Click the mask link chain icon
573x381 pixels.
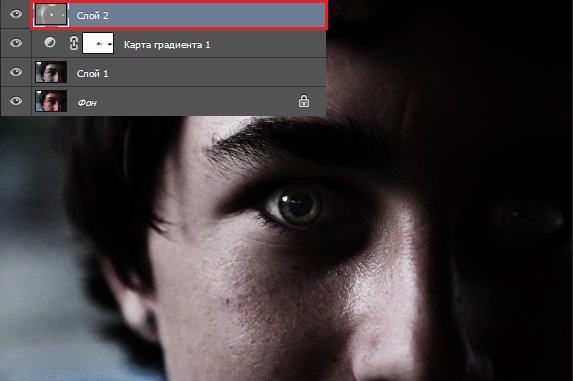coord(74,43)
